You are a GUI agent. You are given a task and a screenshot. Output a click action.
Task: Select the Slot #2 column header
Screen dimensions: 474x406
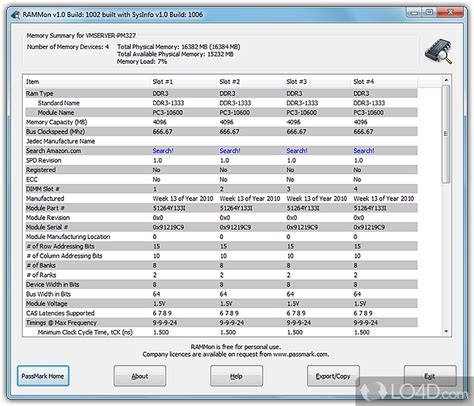point(230,82)
